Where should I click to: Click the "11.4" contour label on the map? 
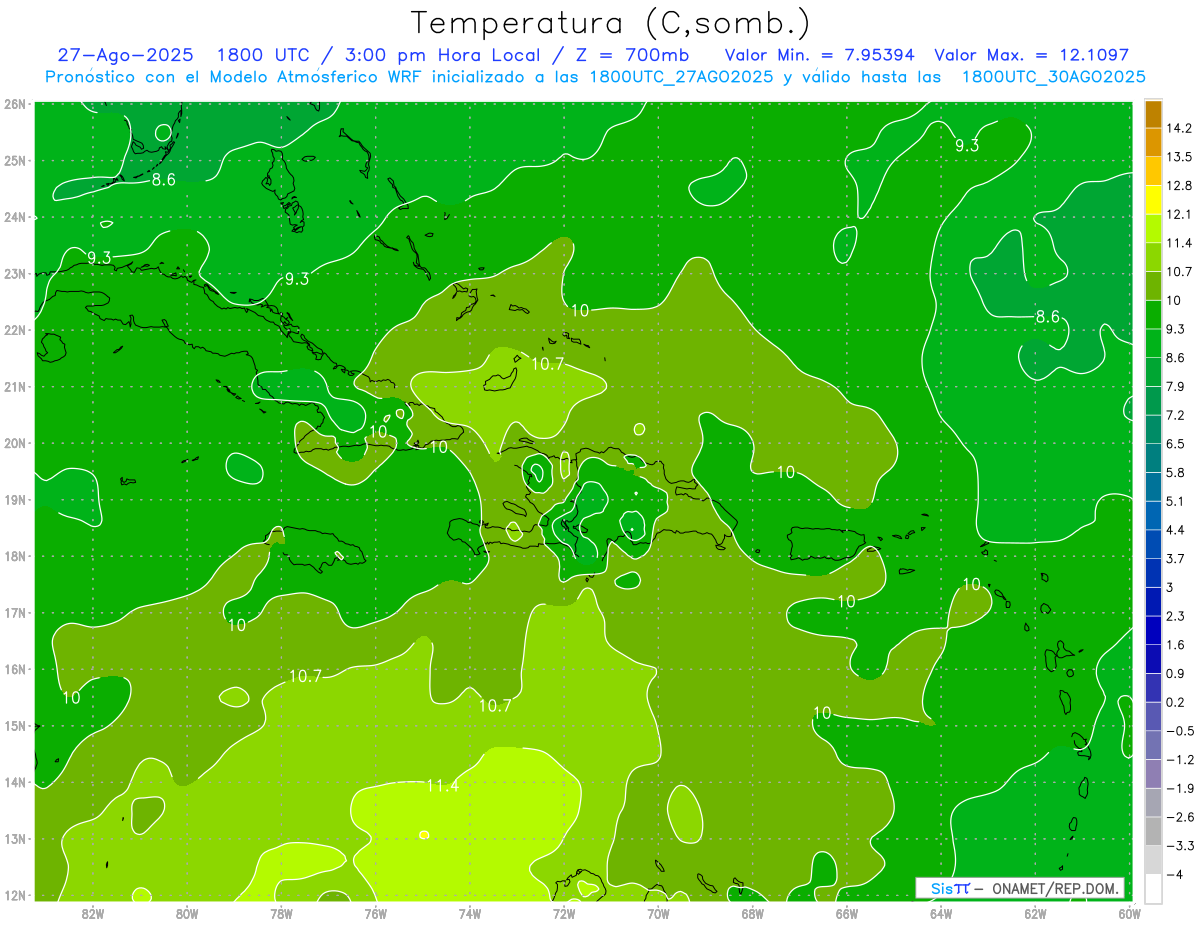tap(441, 786)
